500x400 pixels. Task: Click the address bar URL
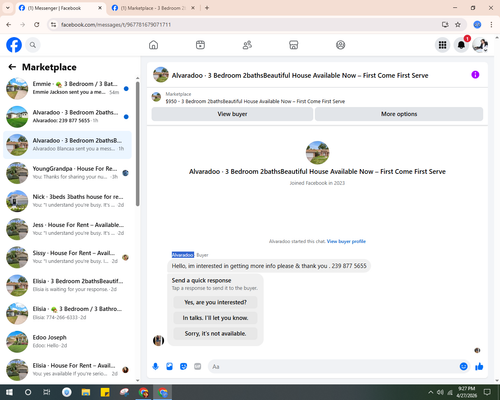tap(116, 25)
